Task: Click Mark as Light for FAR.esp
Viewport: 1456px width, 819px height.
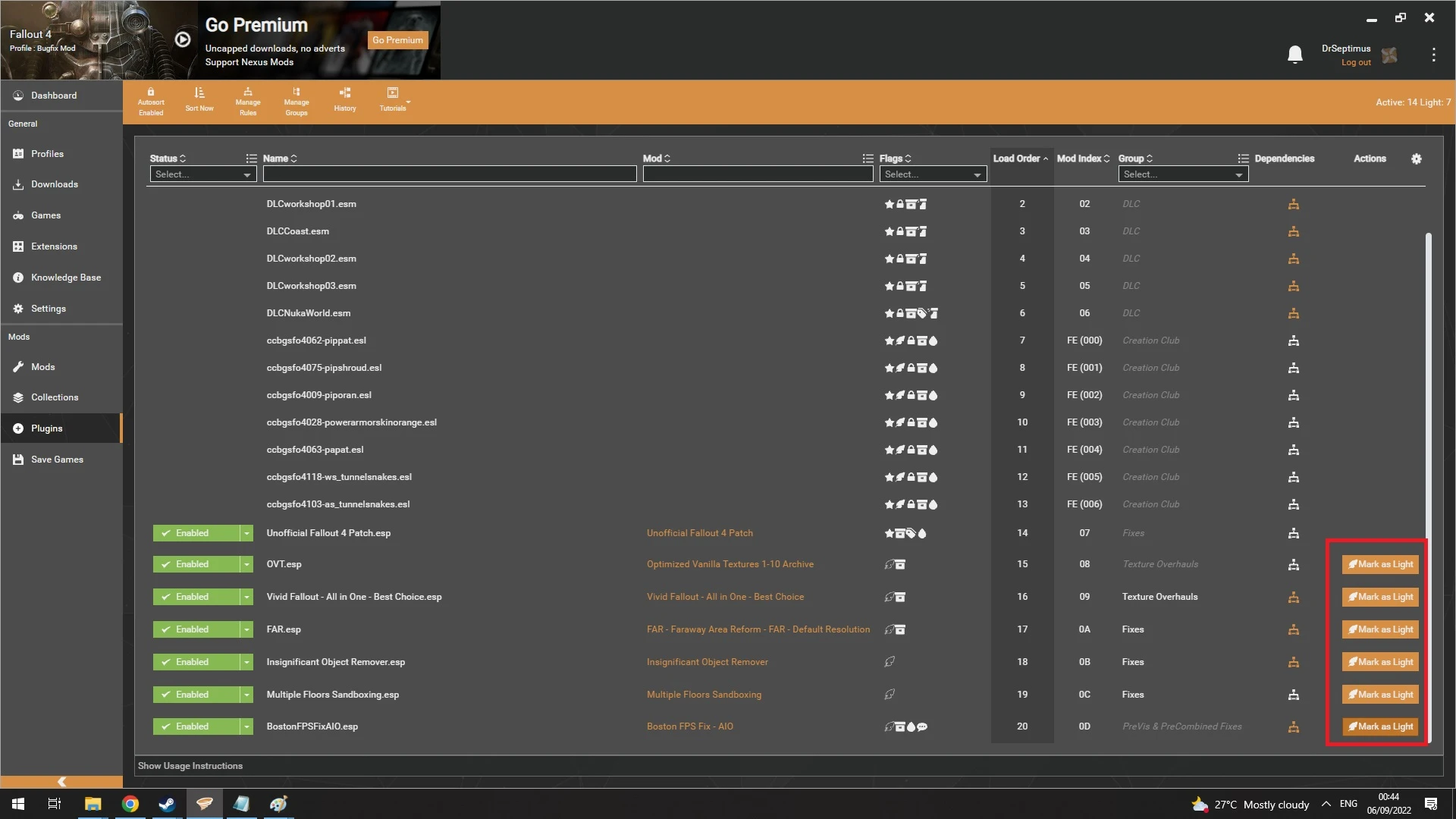Action: point(1380,629)
